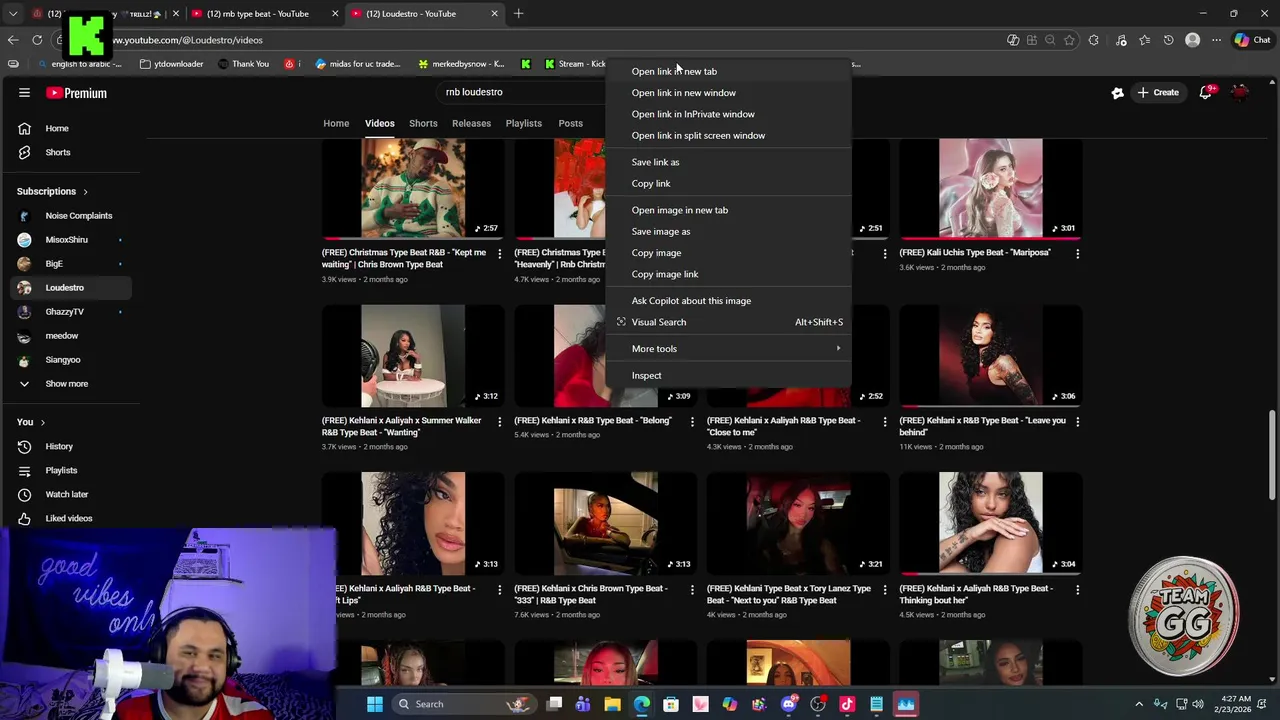Screen dimensions: 1280x720
Task: Open Microsoft Store from the taskbar
Action: click(x=671, y=704)
